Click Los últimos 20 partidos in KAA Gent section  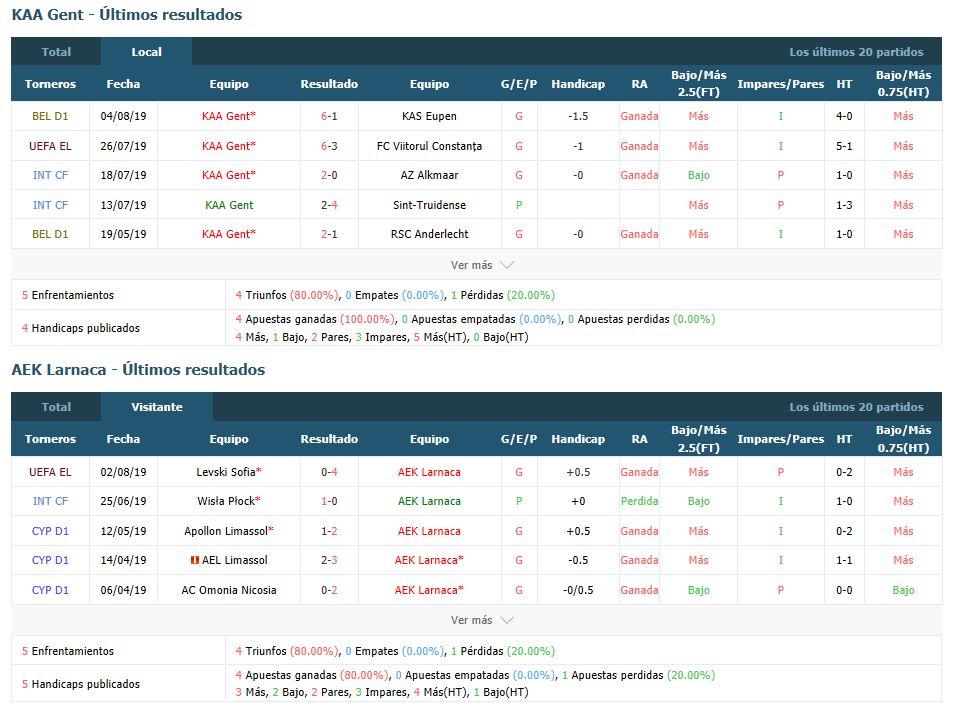click(x=856, y=52)
